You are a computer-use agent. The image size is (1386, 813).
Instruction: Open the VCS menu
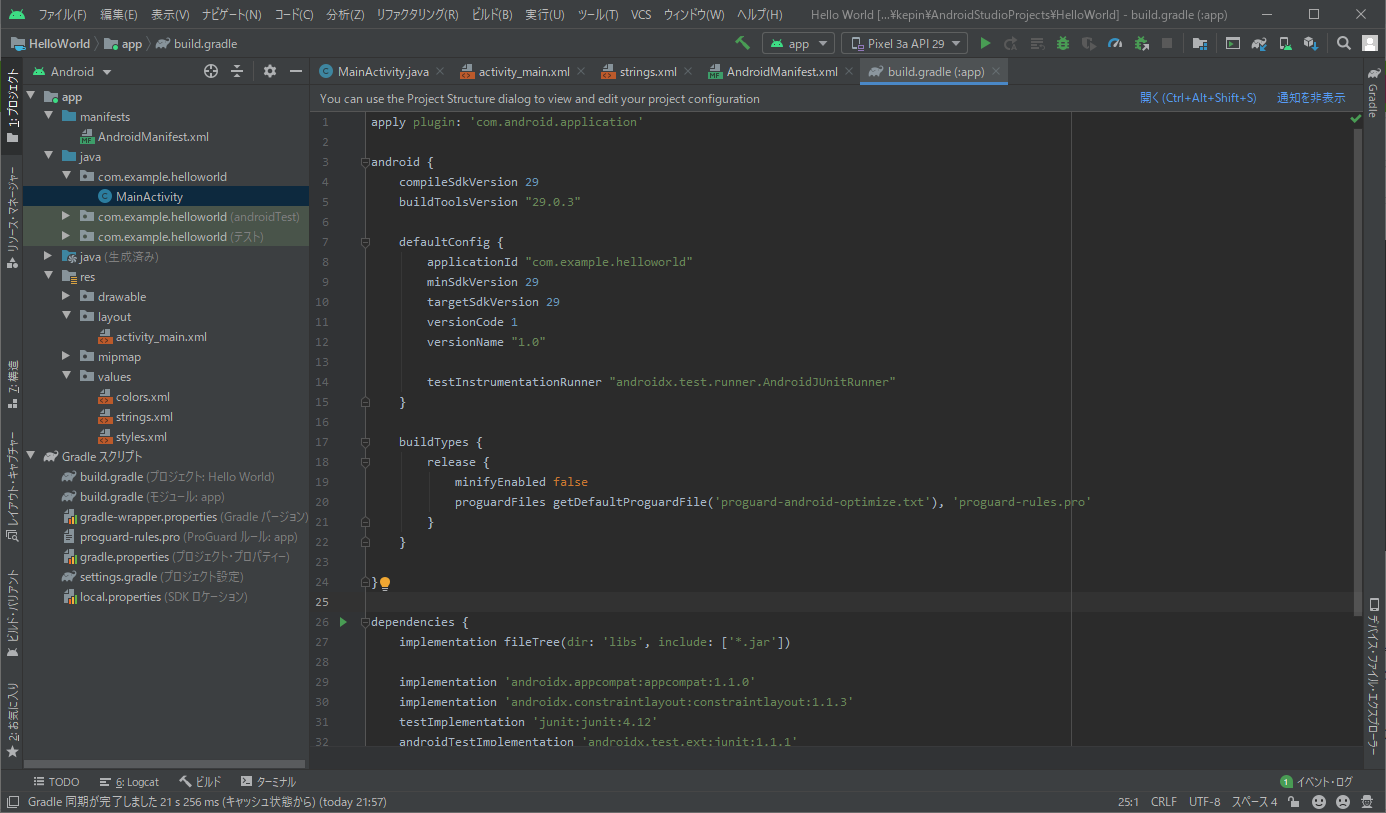tap(641, 15)
